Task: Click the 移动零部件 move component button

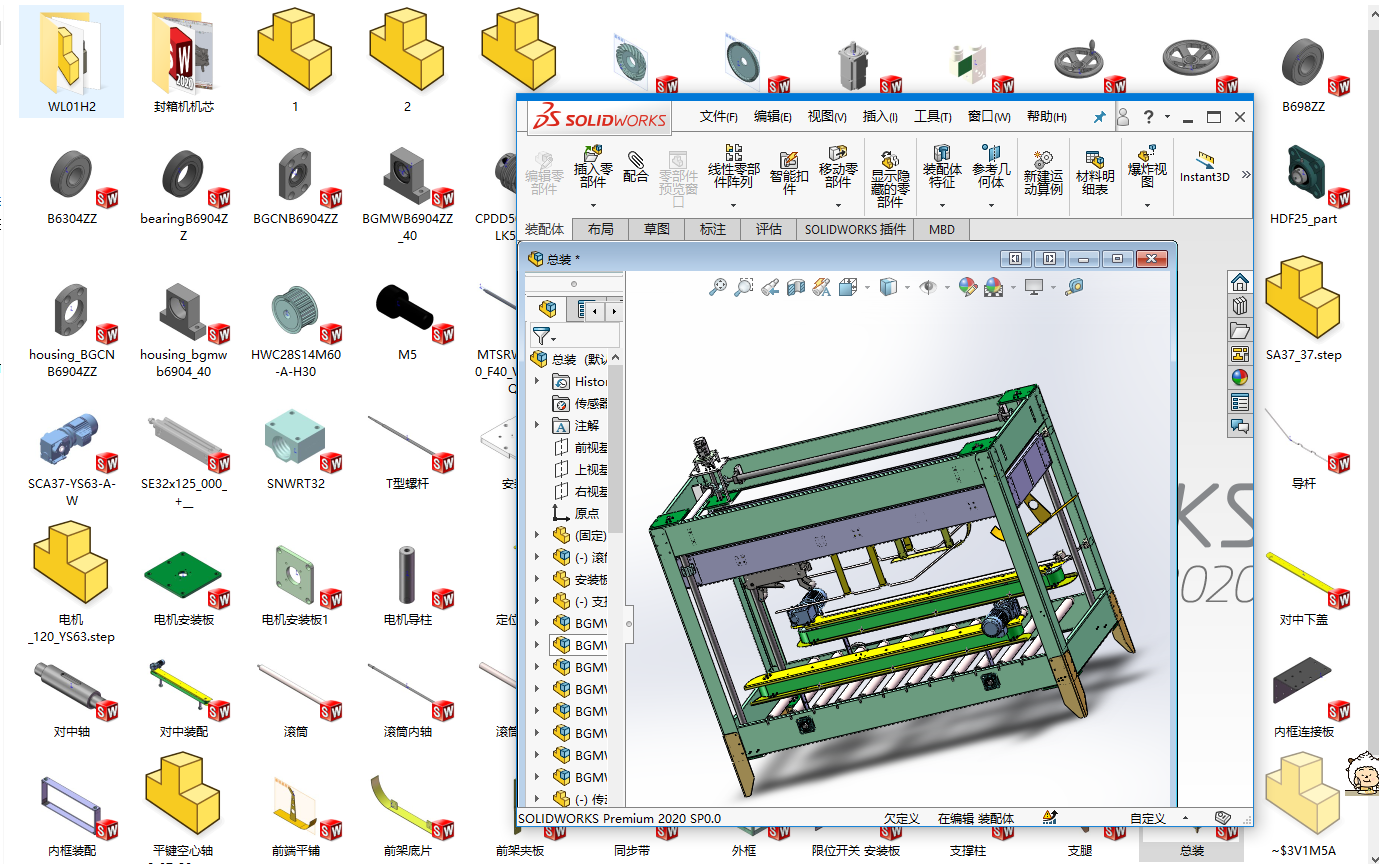Action: click(838, 167)
